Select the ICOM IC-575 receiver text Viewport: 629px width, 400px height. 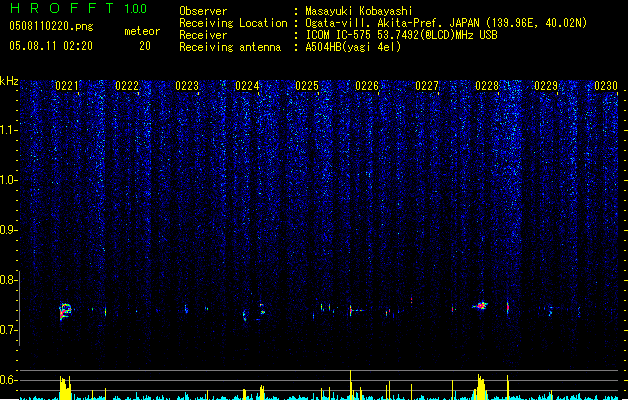(402, 35)
